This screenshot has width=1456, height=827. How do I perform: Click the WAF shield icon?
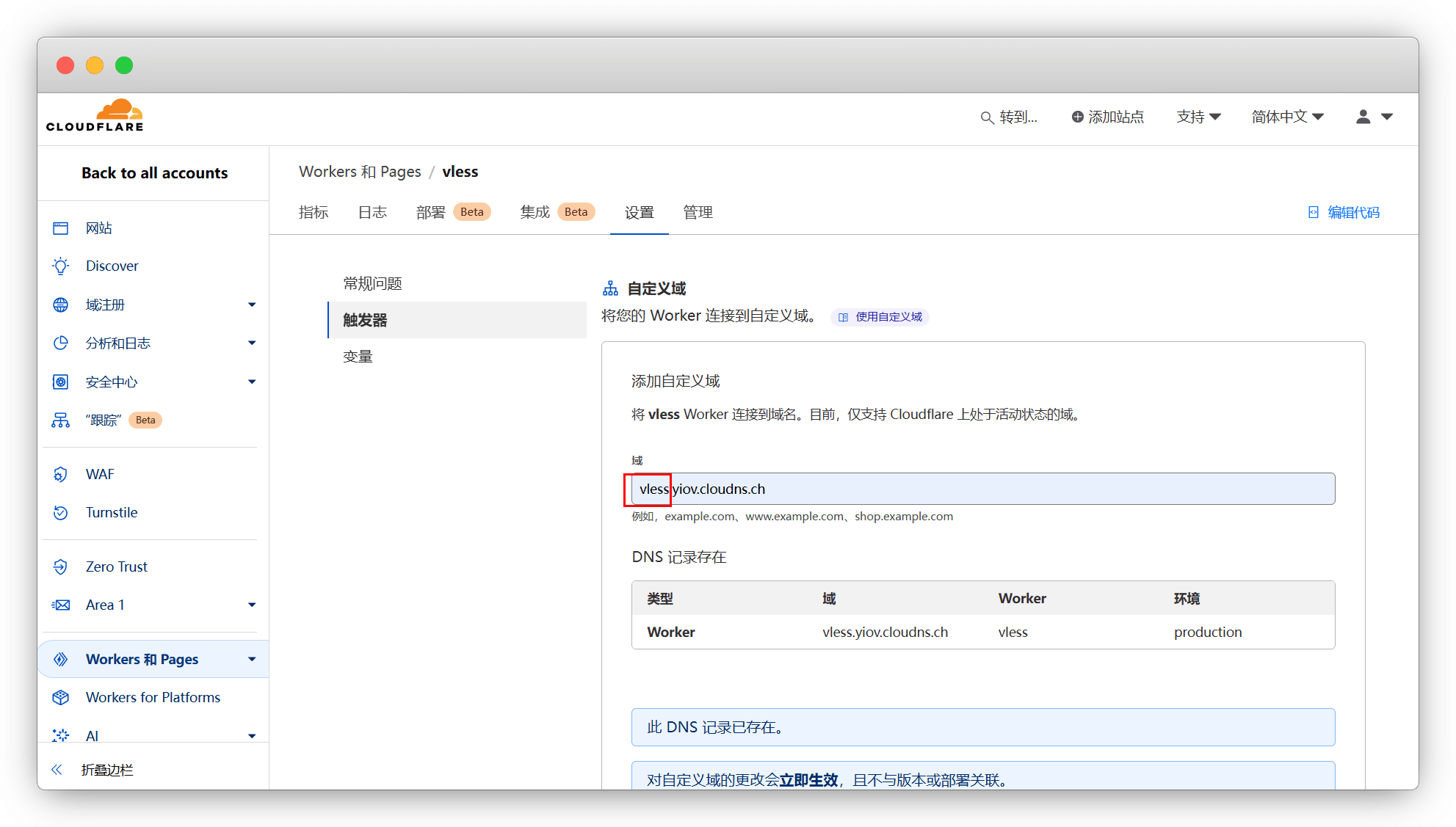click(x=61, y=475)
